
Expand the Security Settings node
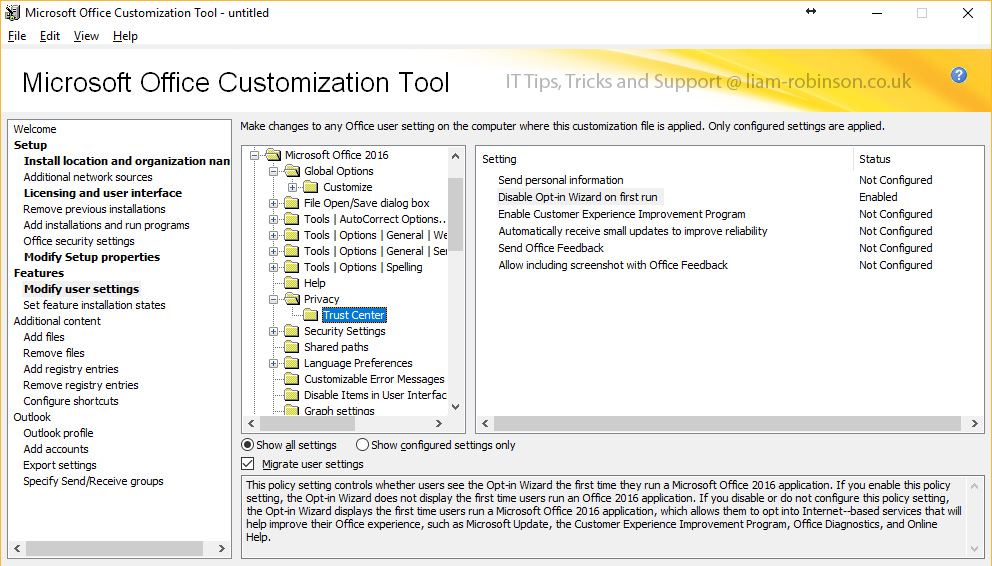(273, 331)
